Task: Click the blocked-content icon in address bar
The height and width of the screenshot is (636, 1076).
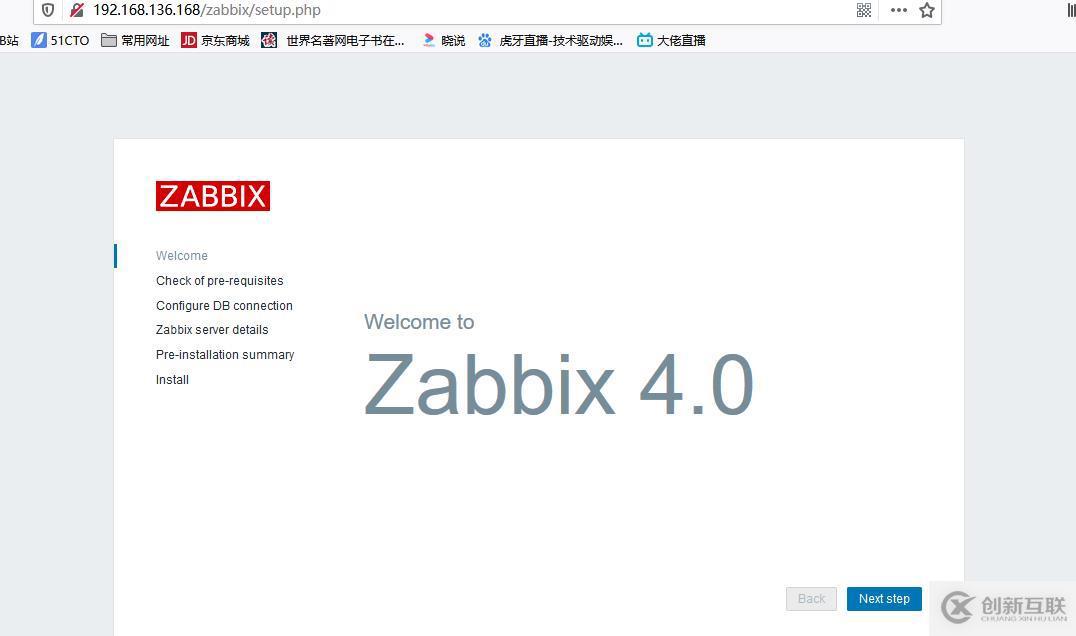Action: coord(76,10)
